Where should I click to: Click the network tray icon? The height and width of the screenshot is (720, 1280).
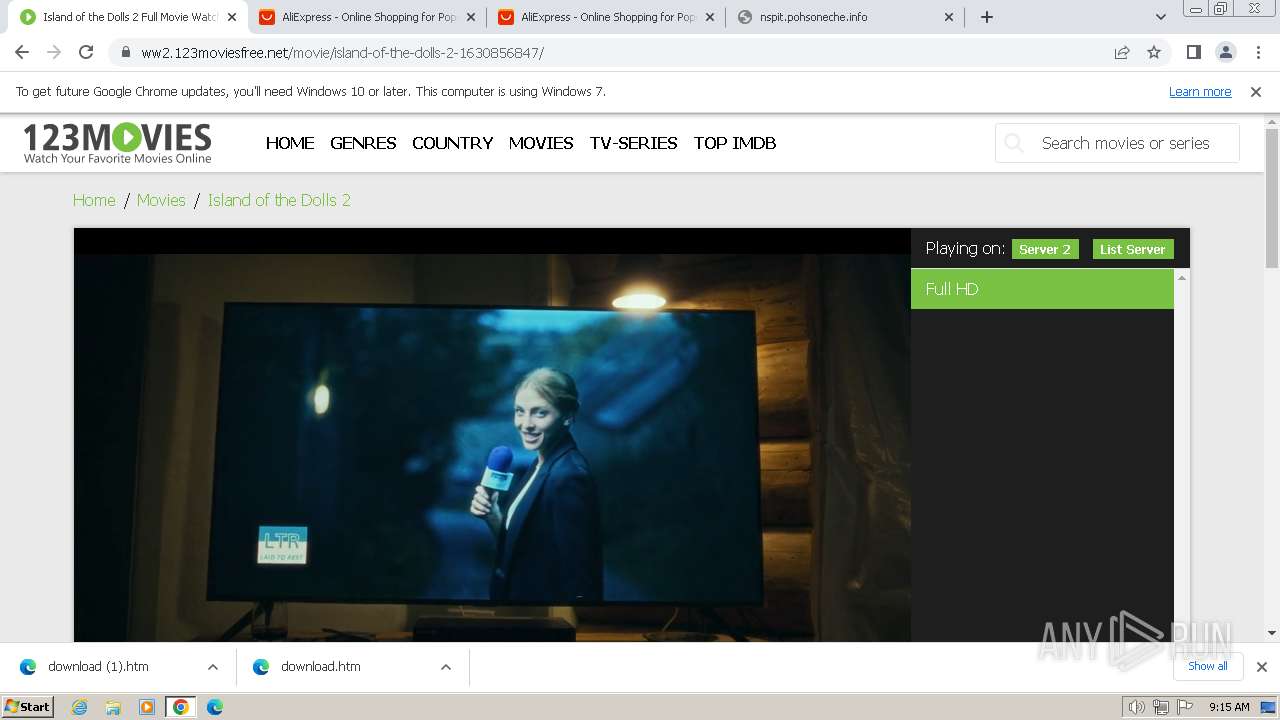(1161, 707)
